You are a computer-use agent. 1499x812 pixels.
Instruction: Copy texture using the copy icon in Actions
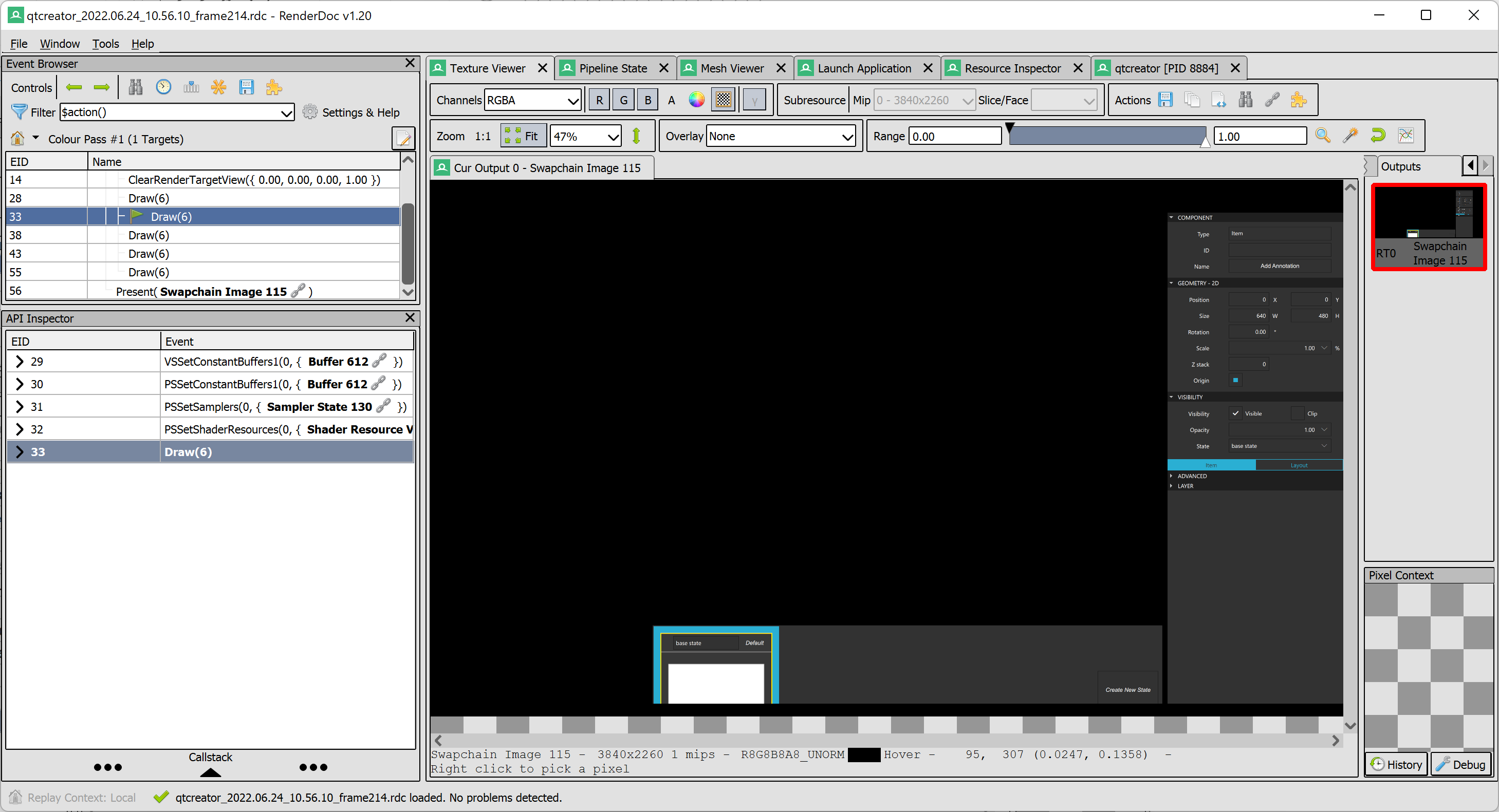(x=1192, y=100)
